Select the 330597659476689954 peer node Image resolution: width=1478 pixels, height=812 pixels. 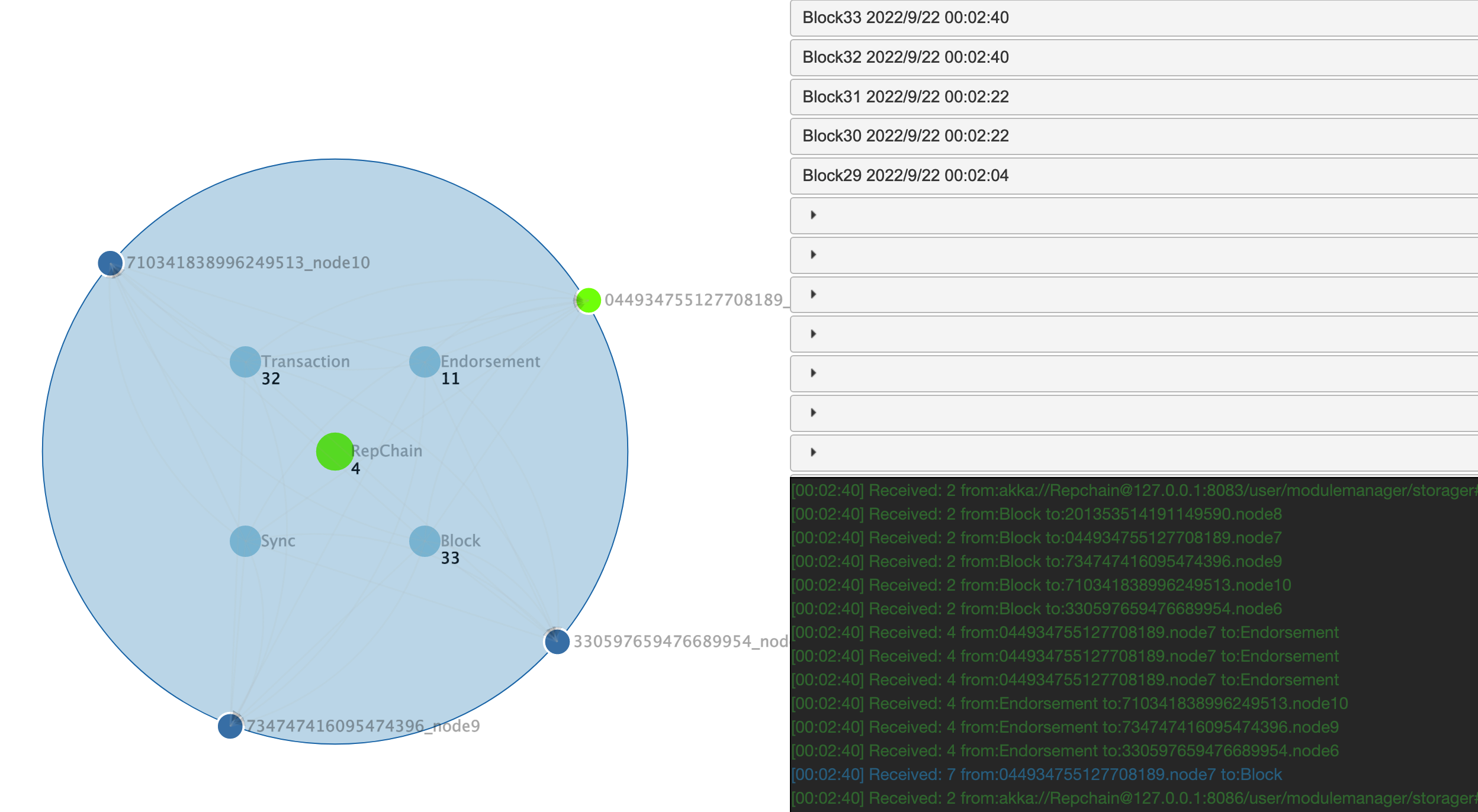557,642
